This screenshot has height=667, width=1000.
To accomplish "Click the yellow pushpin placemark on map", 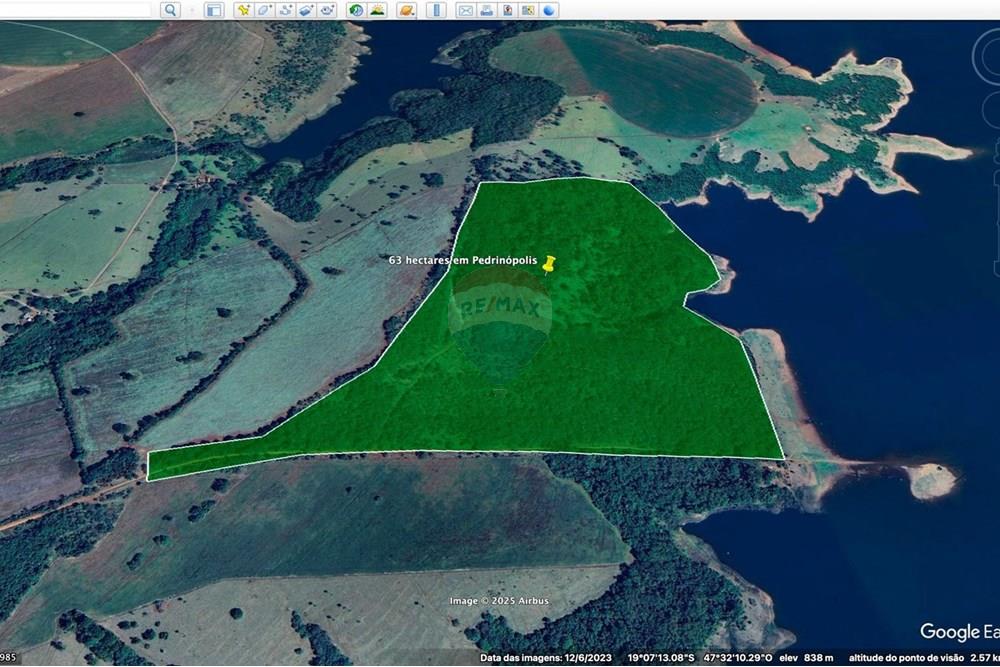I will pyautogui.click(x=548, y=263).
